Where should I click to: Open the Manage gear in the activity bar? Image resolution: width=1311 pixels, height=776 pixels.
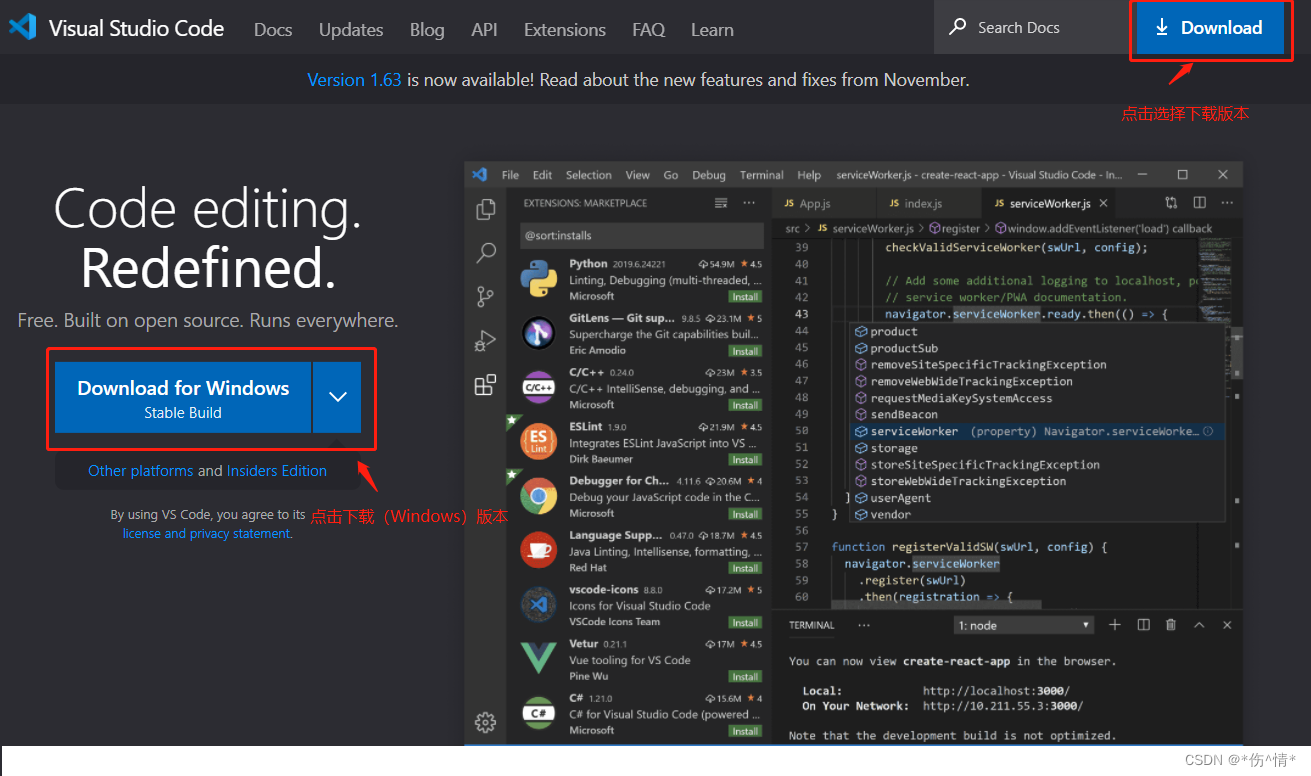tap(486, 722)
